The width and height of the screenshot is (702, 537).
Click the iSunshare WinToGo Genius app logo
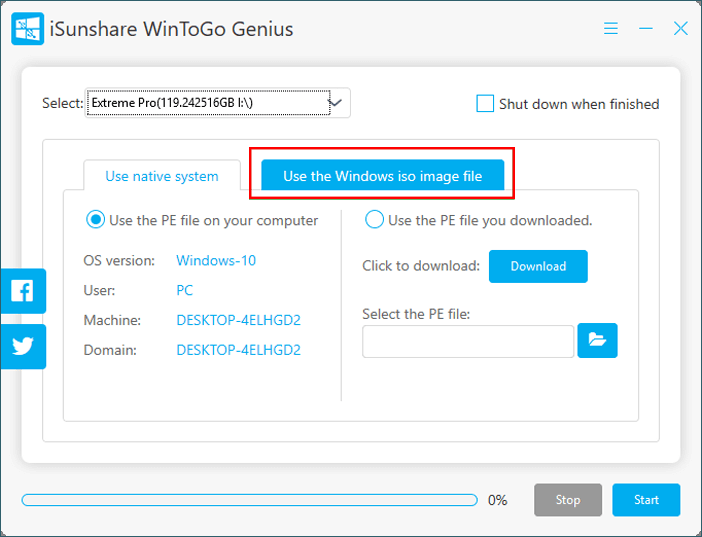27,29
